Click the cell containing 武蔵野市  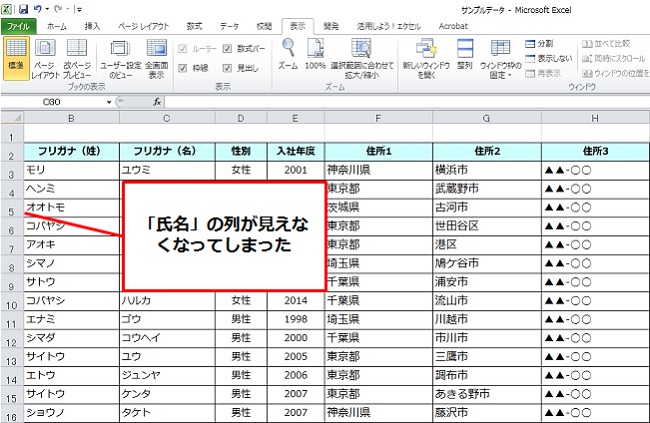pyautogui.click(x=487, y=189)
